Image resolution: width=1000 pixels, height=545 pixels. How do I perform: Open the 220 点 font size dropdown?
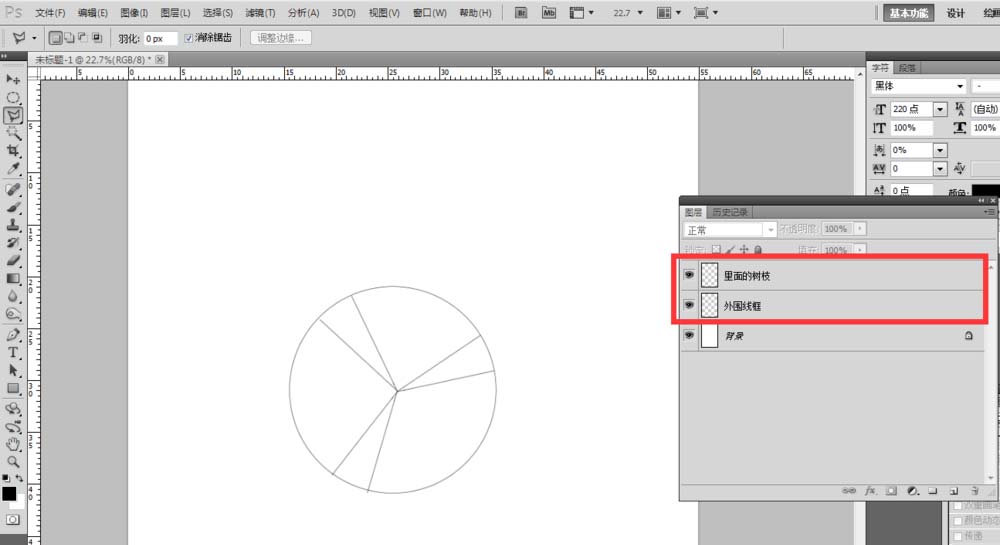pyautogui.click(x=940, y=109)
